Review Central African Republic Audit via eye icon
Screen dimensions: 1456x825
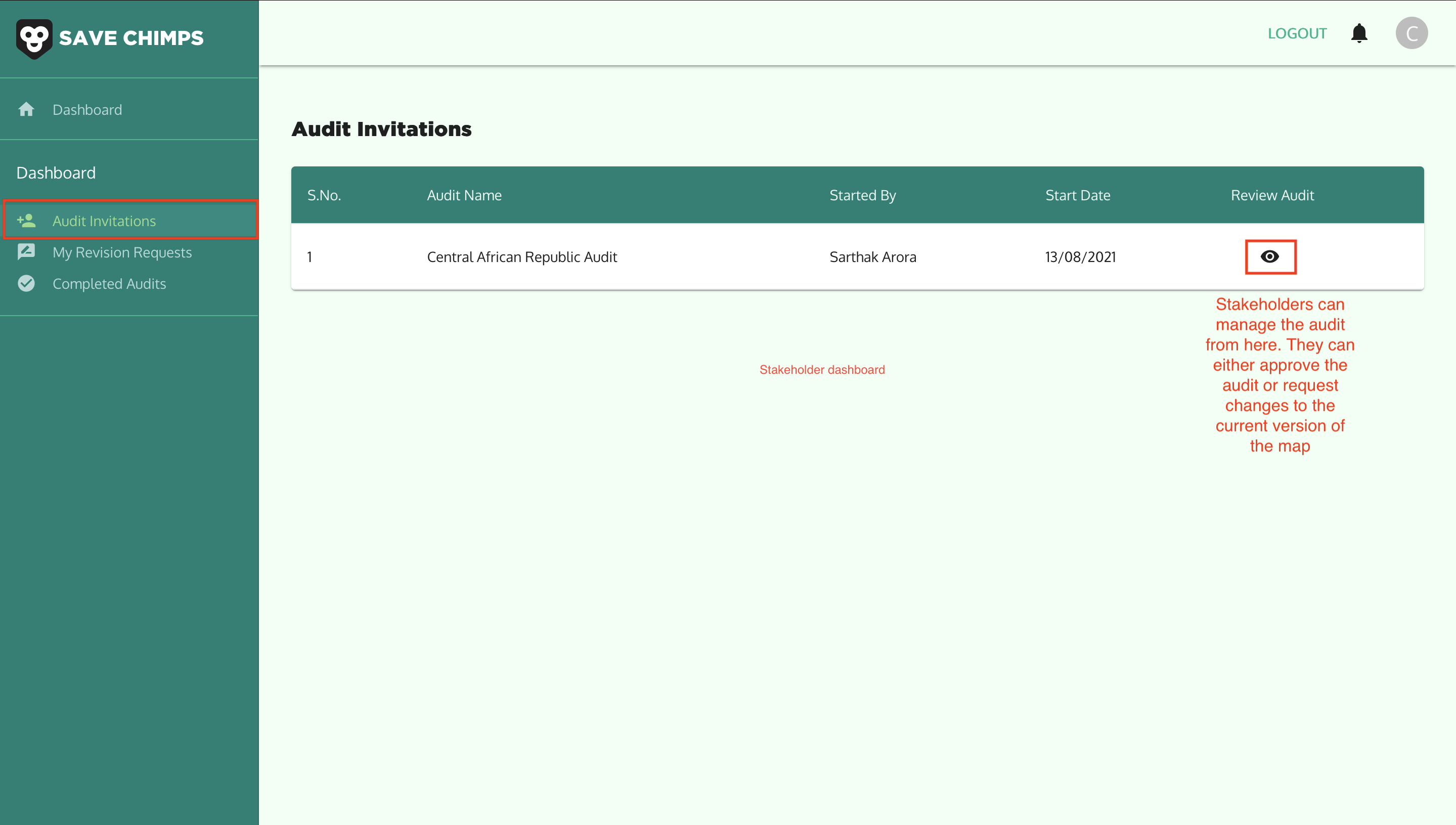(x=1269, y=256)
